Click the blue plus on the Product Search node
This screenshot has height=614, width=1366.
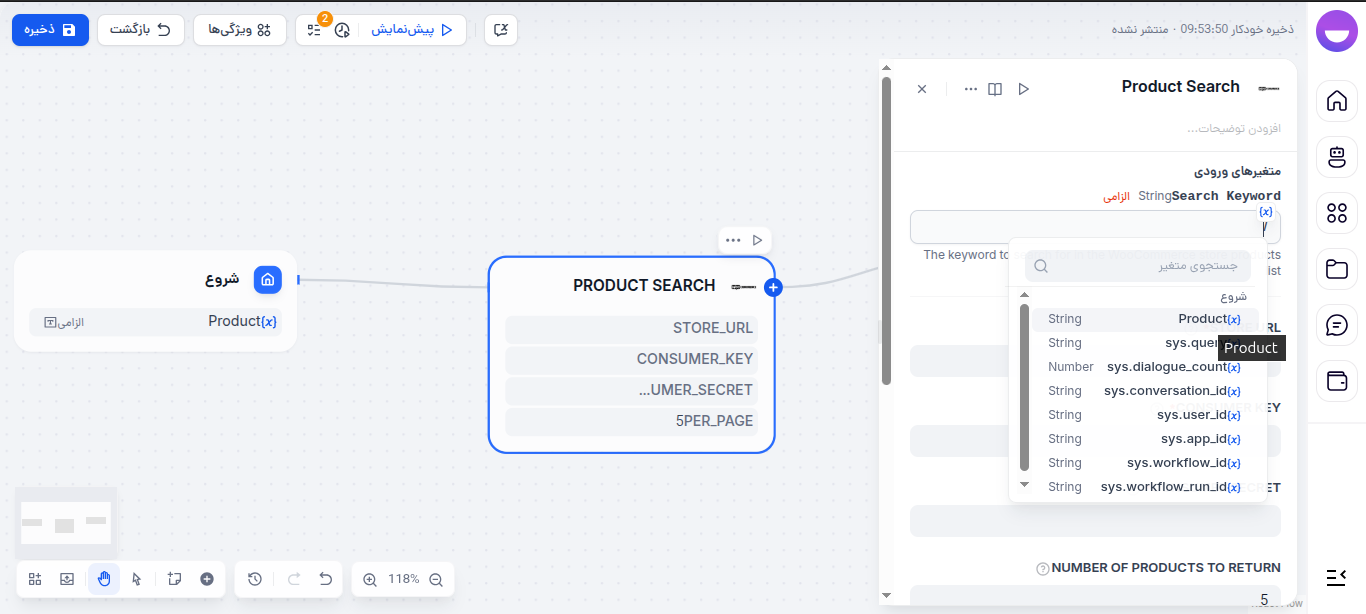point(773,287)
